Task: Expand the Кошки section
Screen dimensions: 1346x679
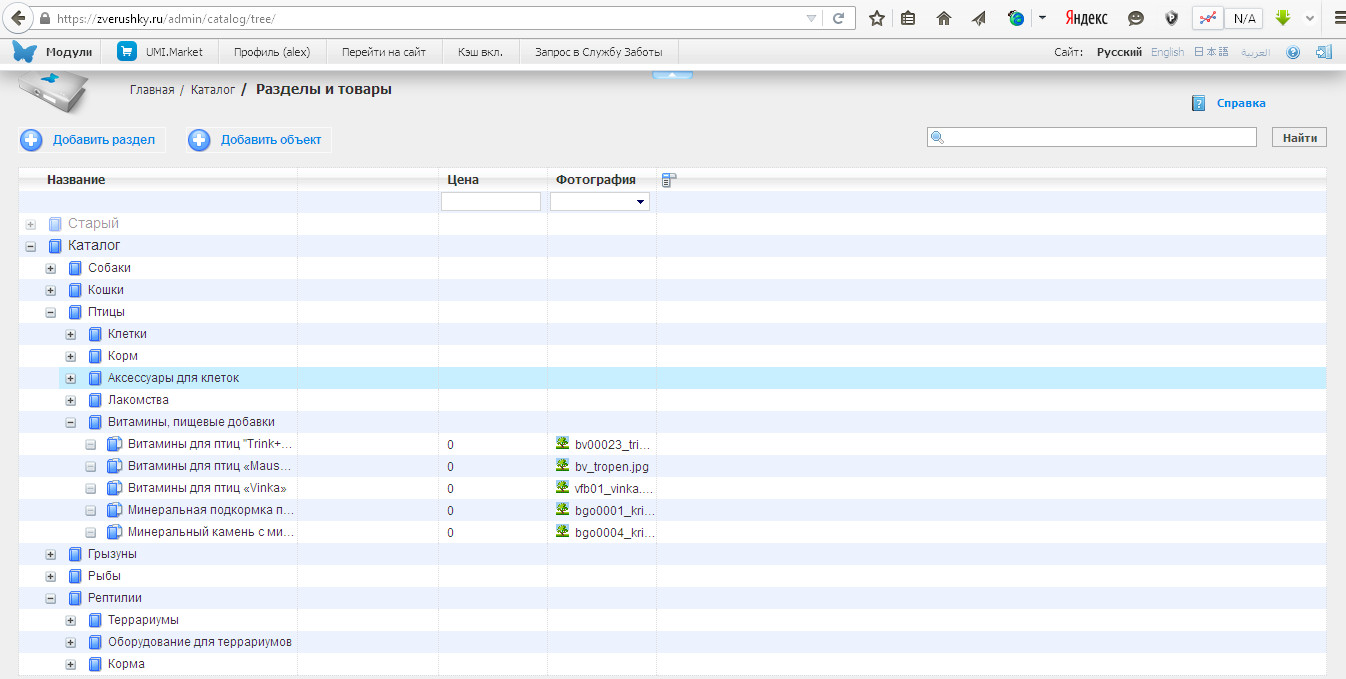Action: click(51, 290)
